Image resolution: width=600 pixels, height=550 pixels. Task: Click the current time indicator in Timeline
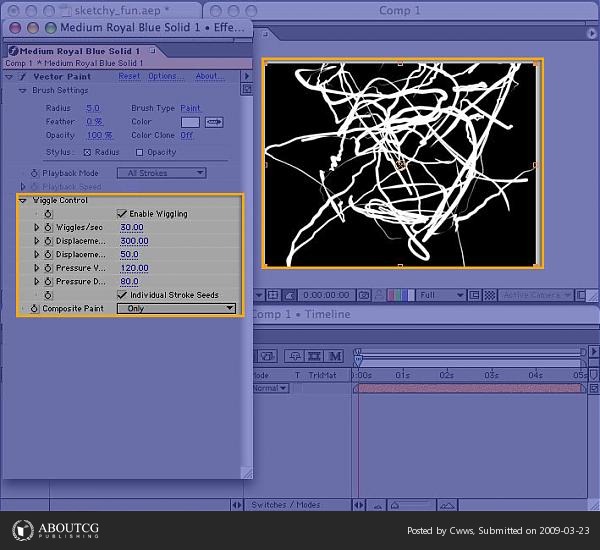[x=358, y=360]
